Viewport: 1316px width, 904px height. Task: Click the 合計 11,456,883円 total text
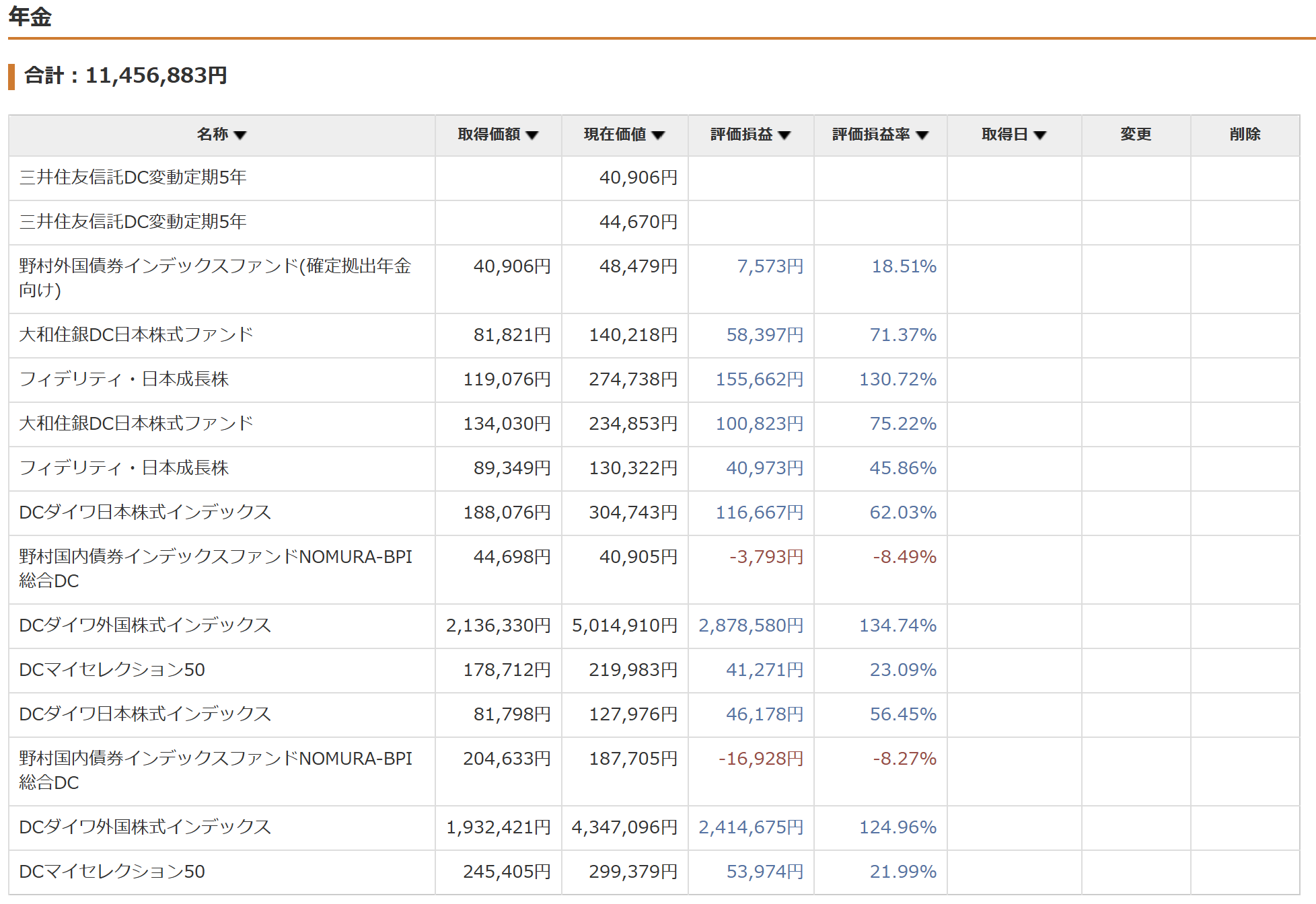tap(126, 75)
